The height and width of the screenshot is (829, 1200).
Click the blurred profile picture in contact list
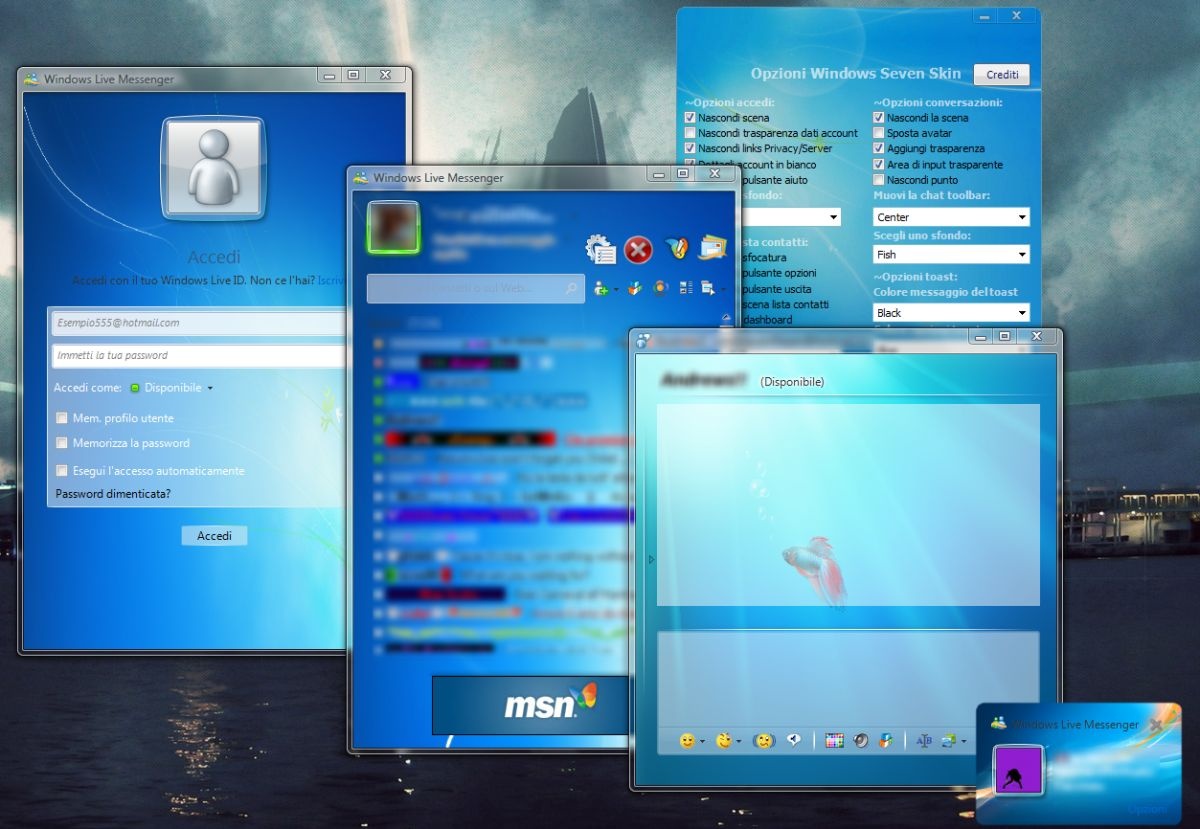pyautogui.click(x=394, y=227)
